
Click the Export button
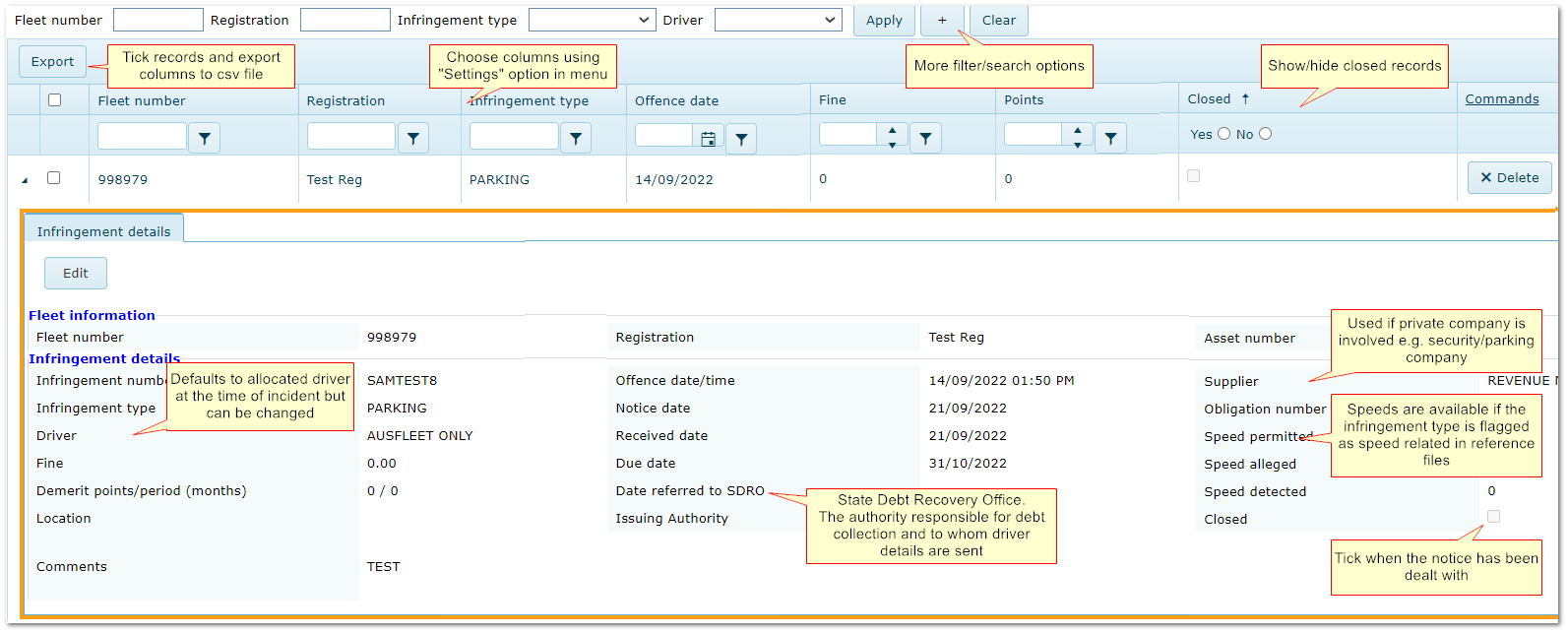coord(52,61)
